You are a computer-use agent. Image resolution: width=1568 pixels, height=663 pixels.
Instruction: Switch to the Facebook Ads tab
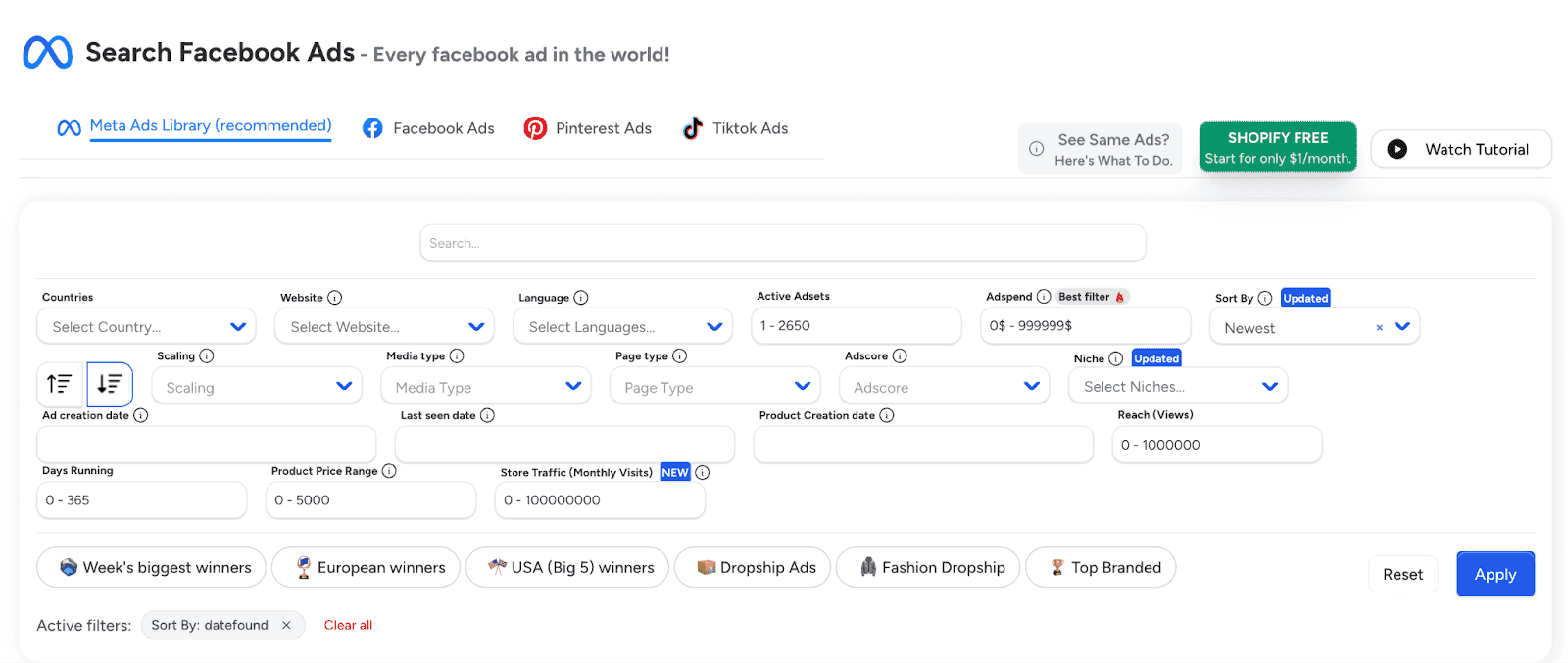pyautogui.click(x=428, y=128)
